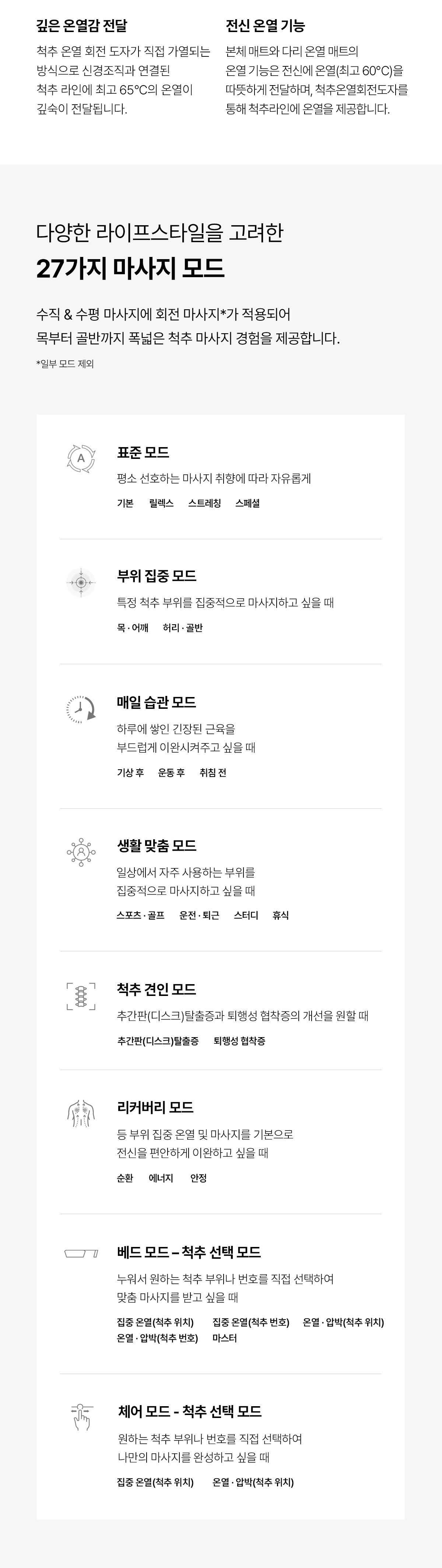The image size is (442, 1568).
Task: Choose the 목·어깨 focus option
Action: point(133,628)
